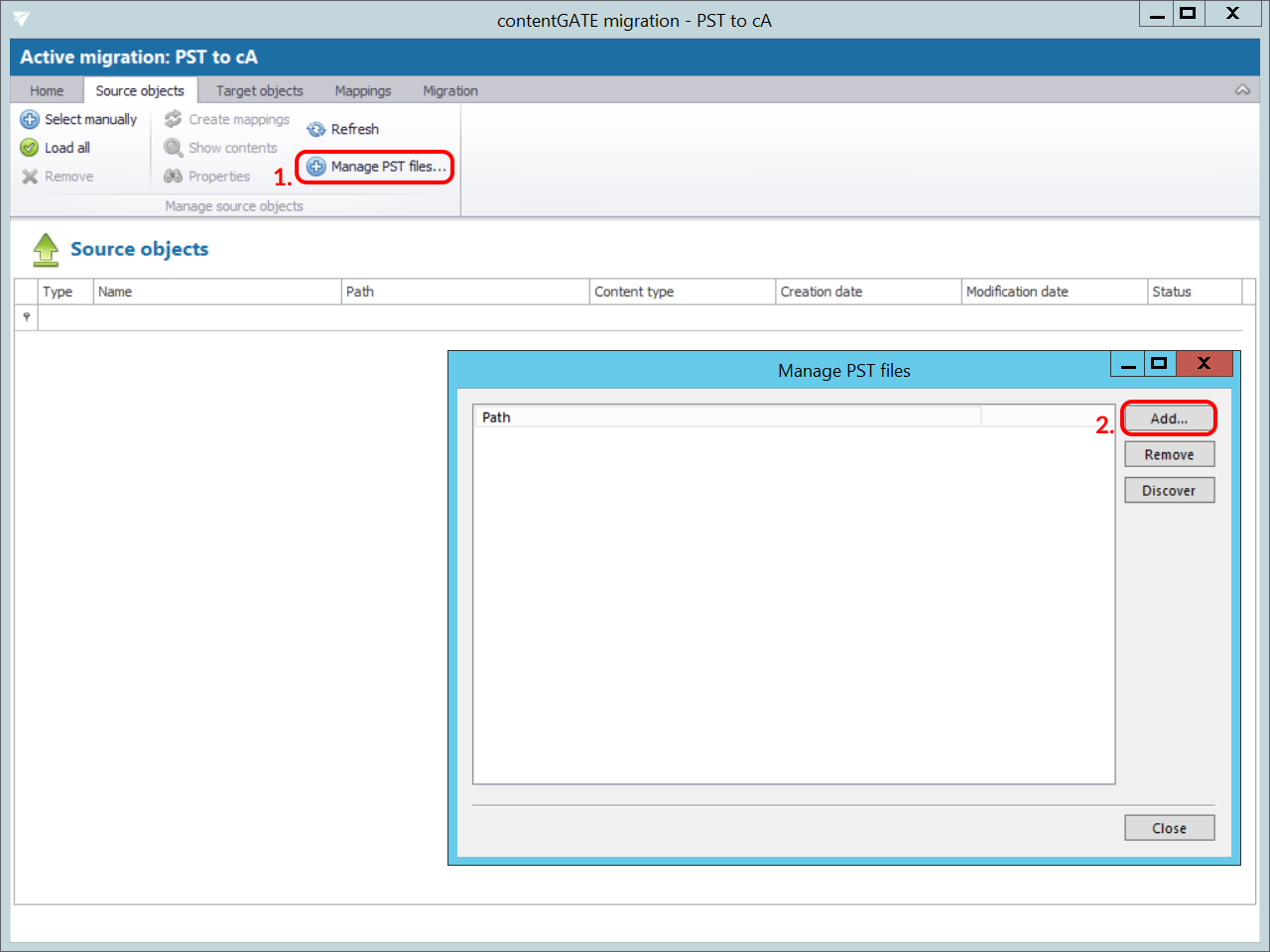Click the Manage PST files plus icon
Viewport: 1270px width, 952px height.
[x=317, y=167]
